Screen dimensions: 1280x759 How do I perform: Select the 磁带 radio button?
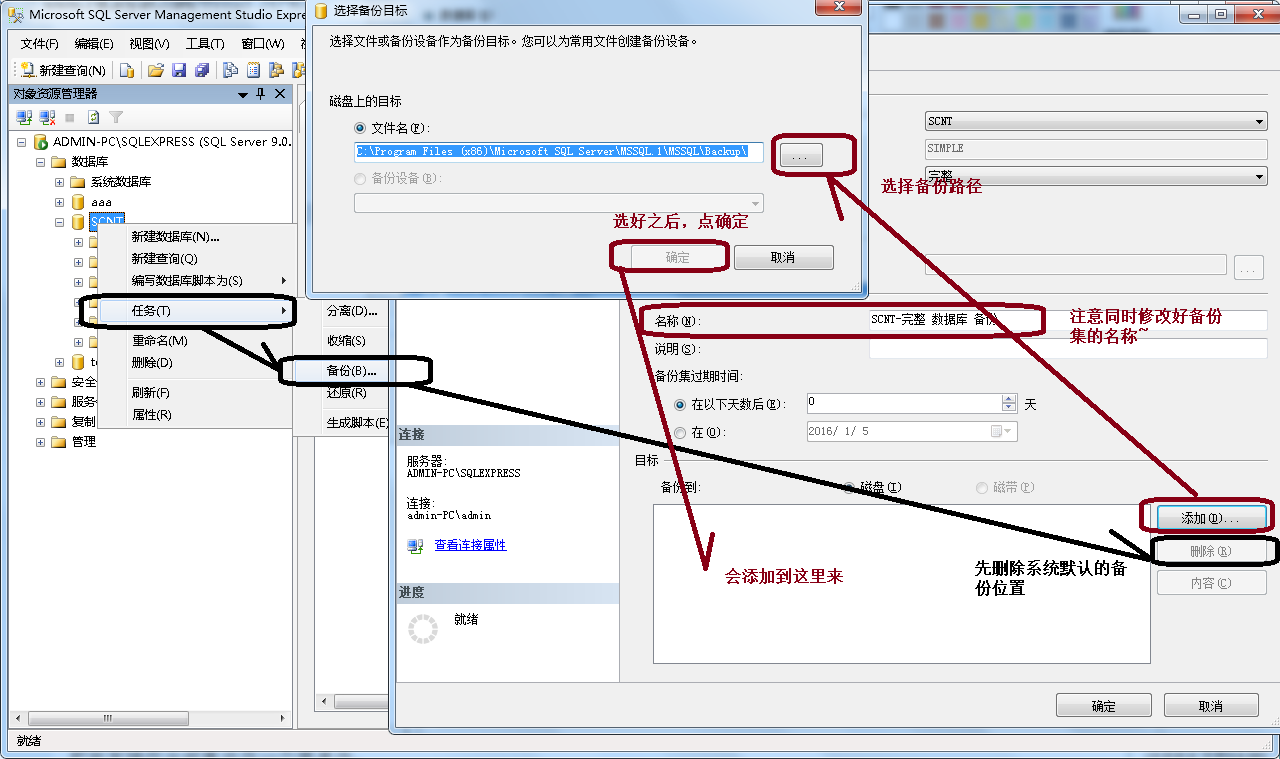pos(982,488)
